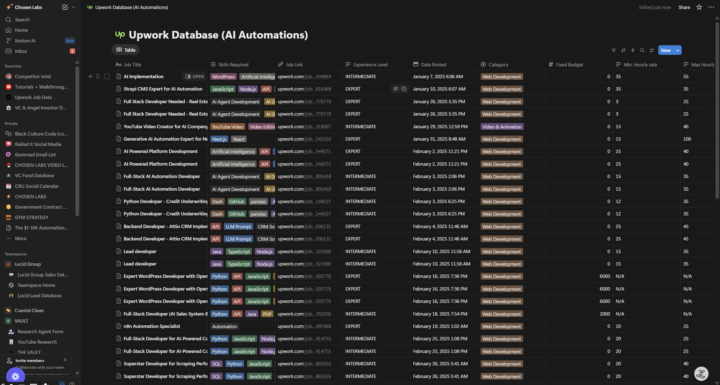
Task: Click comment icon in Strapi CMS Expert row
Action: click(395, 89)
